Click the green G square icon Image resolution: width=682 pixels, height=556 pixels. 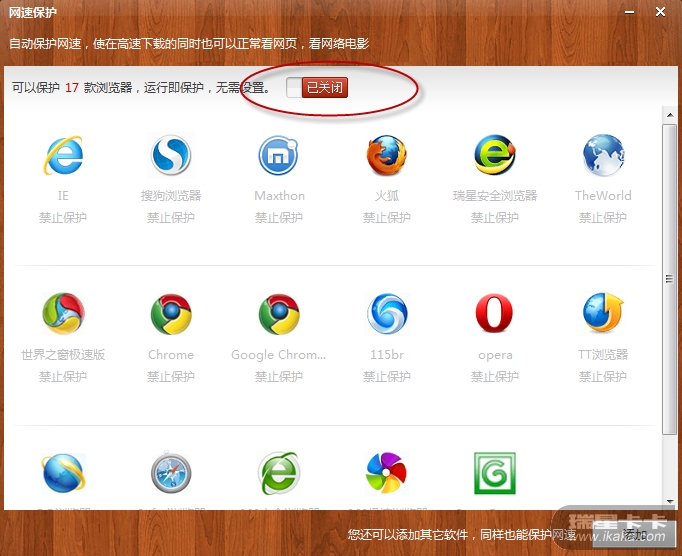tap(495, 473)
